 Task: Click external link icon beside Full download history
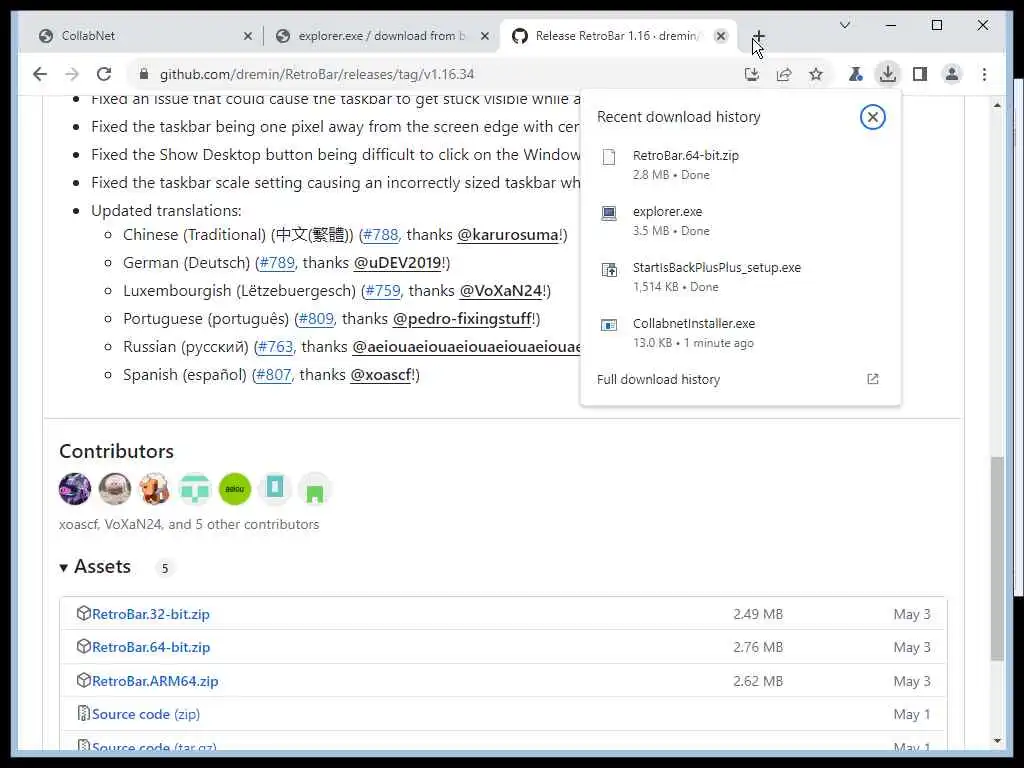click(x=872, y=379)
